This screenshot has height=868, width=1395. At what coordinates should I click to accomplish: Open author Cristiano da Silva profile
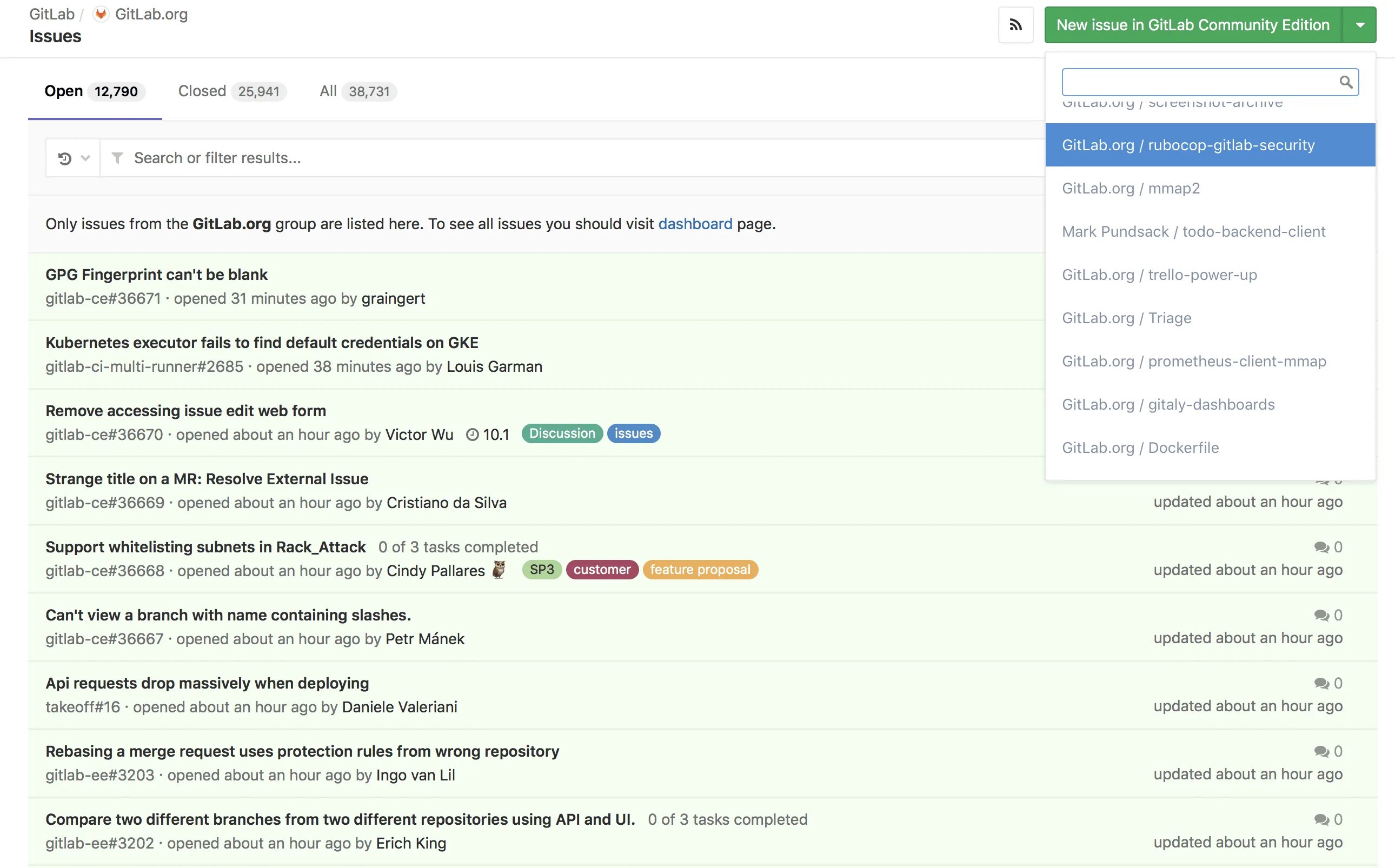coord(446,503)
